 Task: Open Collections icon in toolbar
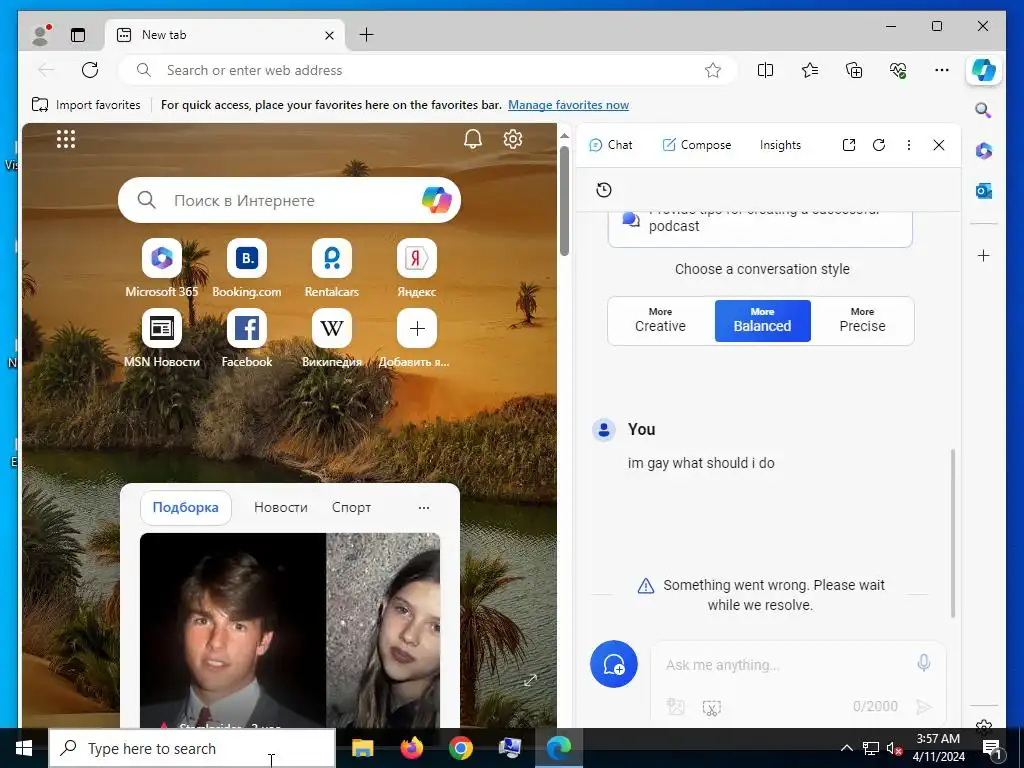tap(854, 70)
